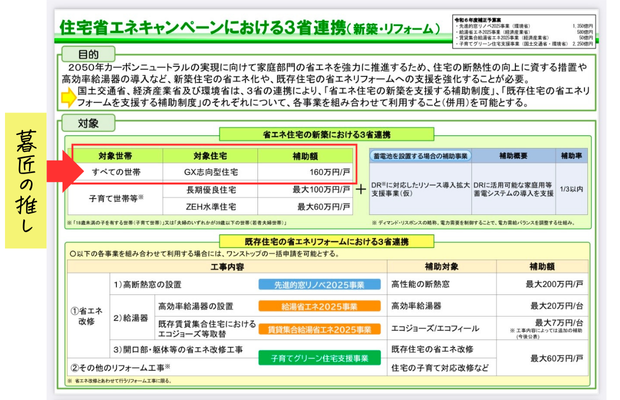The image size is (620, 400).
Task: Click the 省エネ住宅の新築における3省連携 header
Action: (x=341, y=135)
